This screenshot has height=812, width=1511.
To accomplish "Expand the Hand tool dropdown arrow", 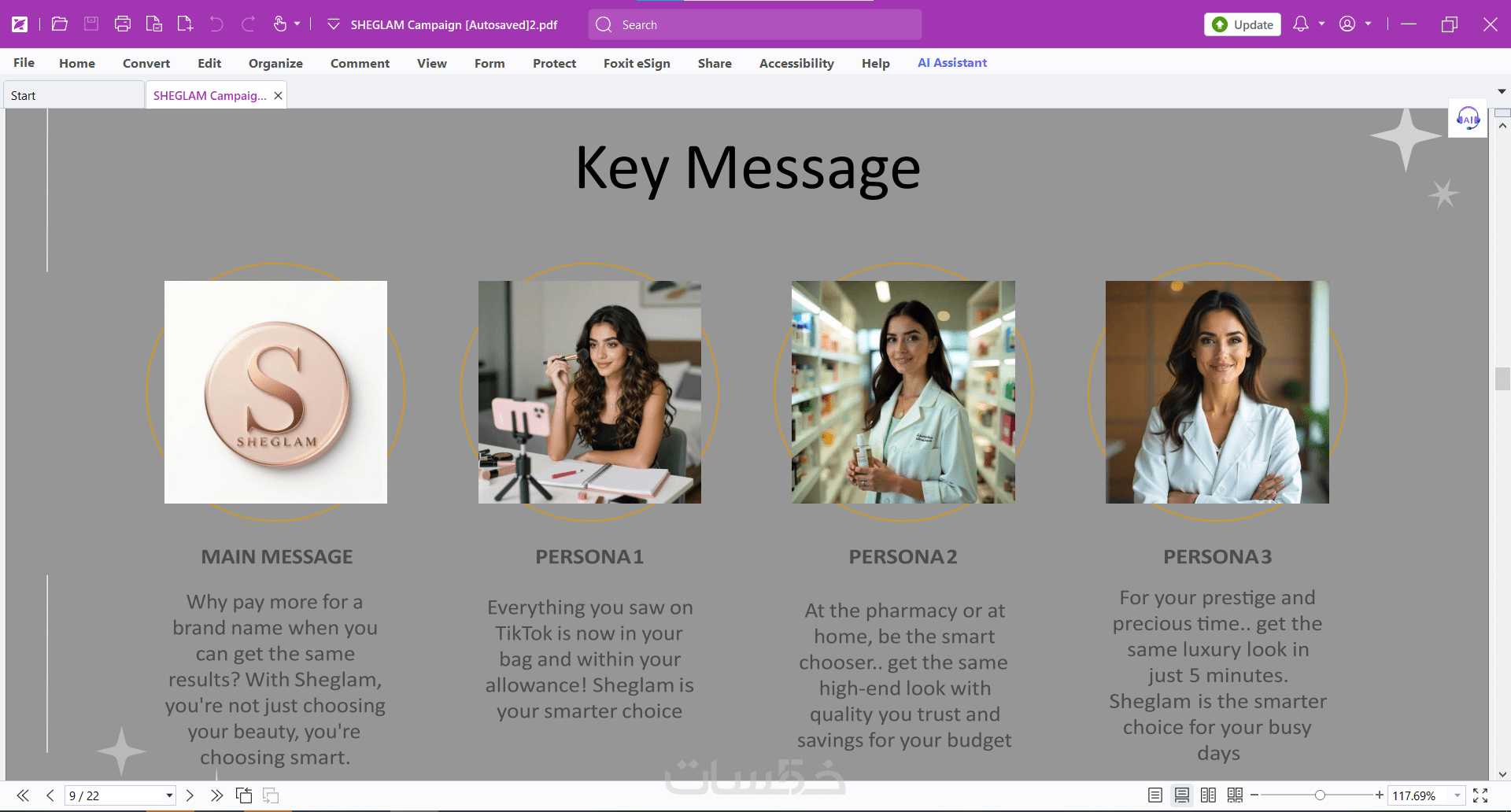I will (297, 24).
